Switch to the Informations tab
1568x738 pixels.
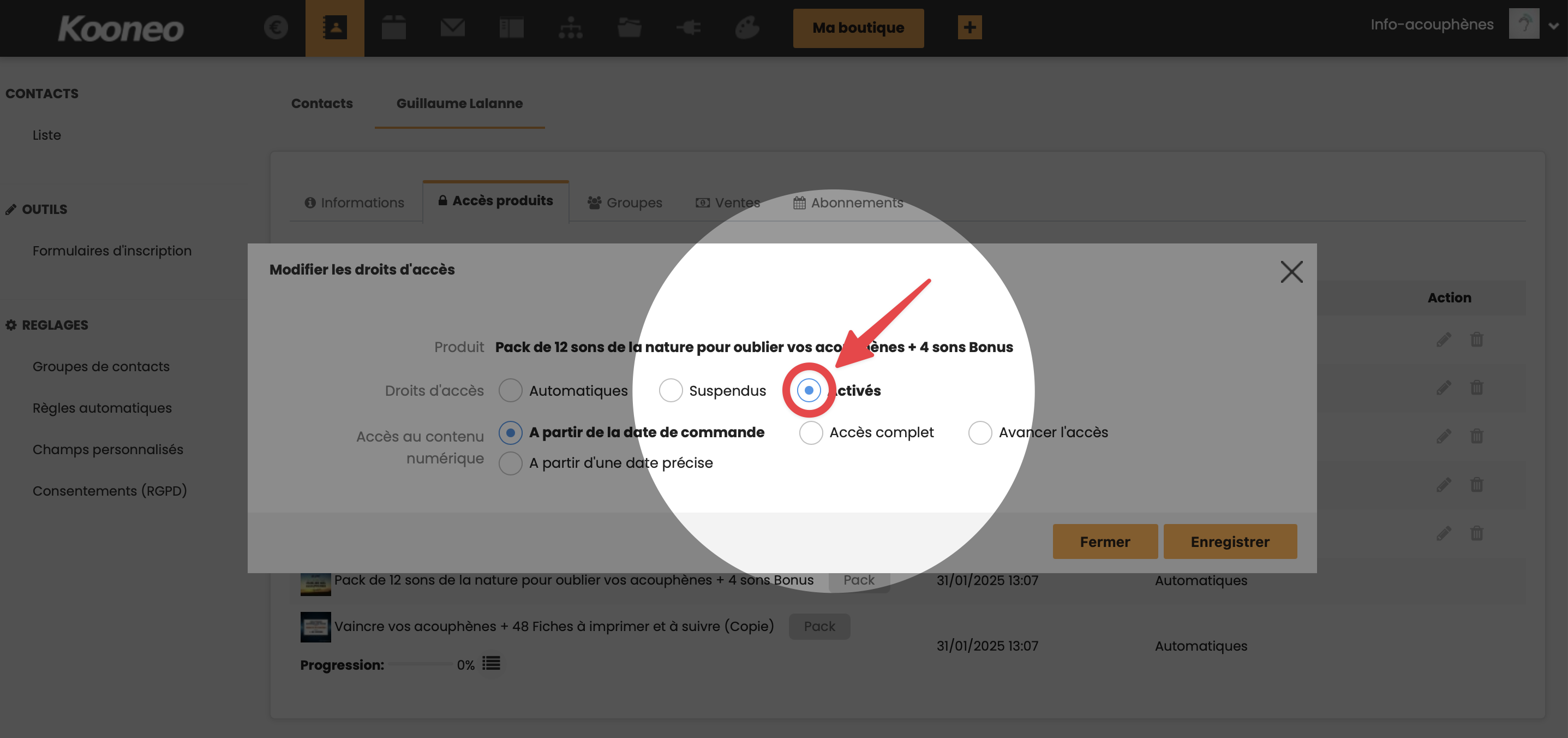click(354, 203)
